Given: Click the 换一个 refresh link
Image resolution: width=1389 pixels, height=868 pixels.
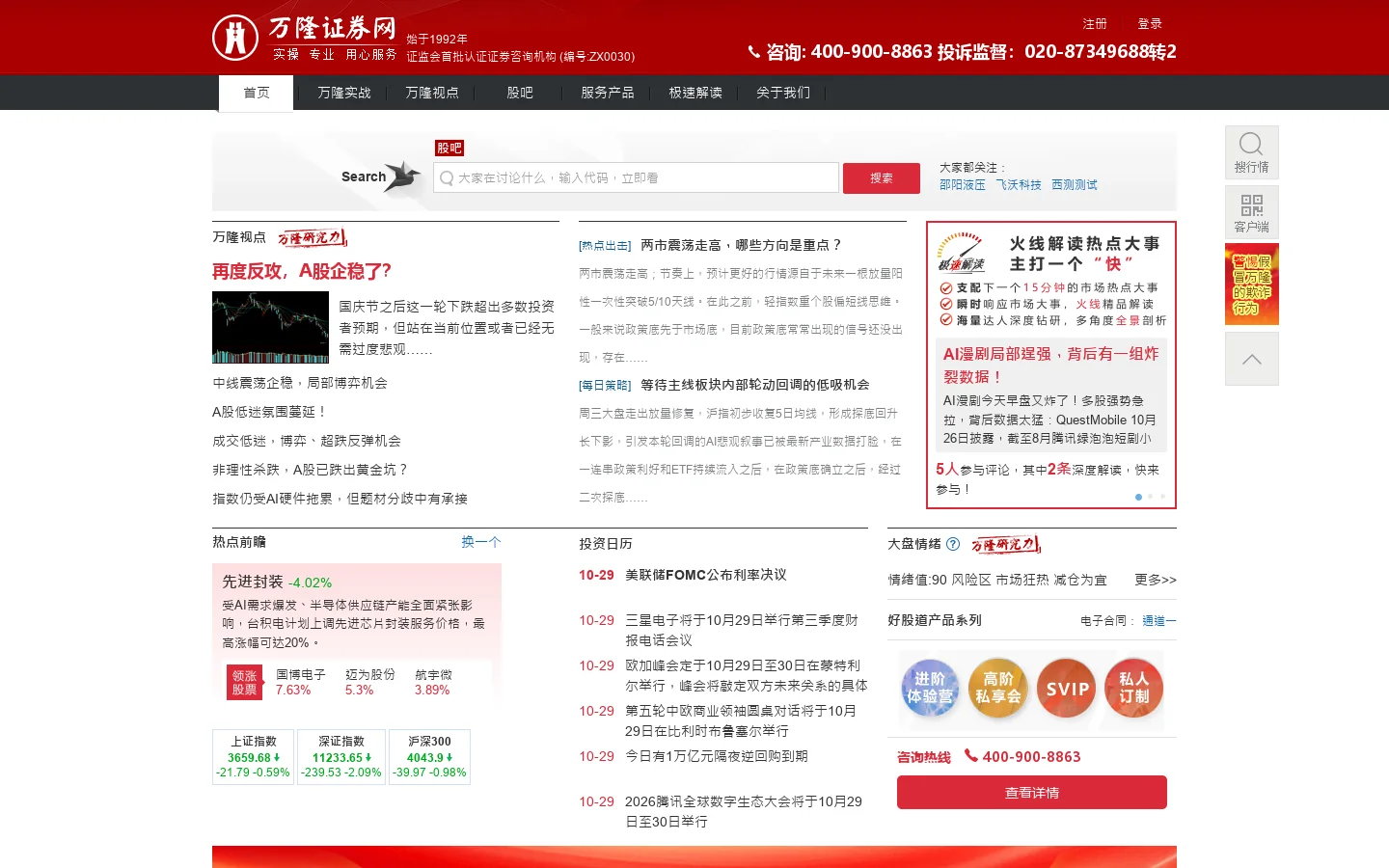Looking at the screenshot, I should point(481,542).
